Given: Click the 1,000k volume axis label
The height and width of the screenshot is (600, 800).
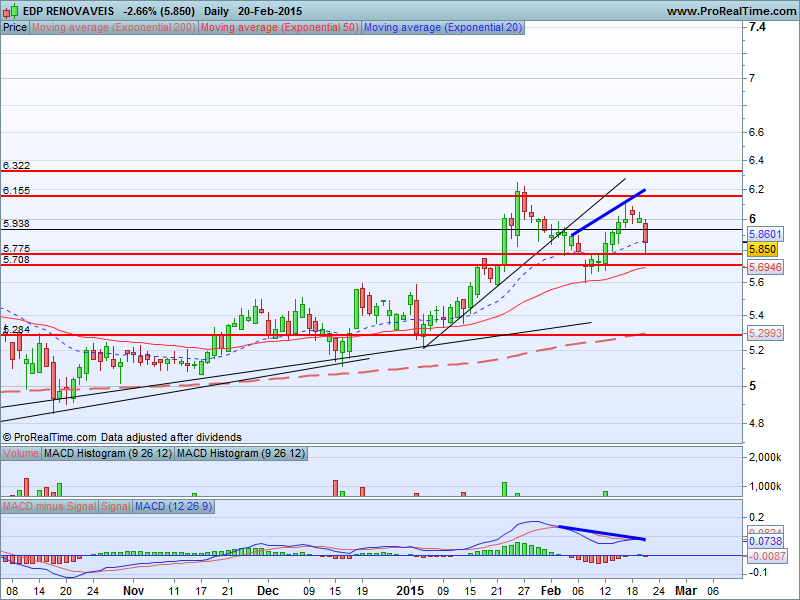Looking at the screenshot, I should [765, 486].
